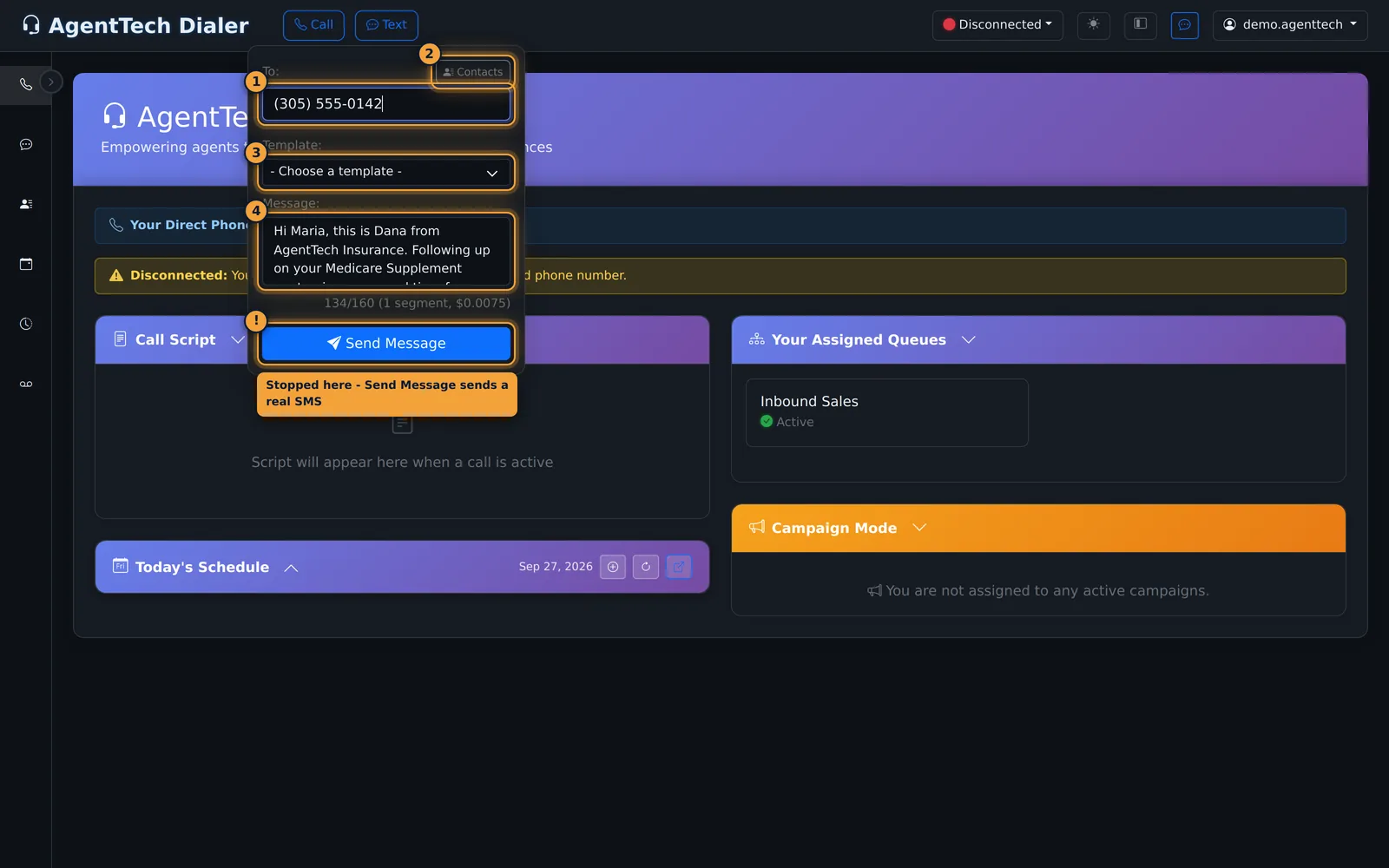Focus the To phone number field
Screen dimensions: 1389x868
pyautogui.click(x=386, y=104)
